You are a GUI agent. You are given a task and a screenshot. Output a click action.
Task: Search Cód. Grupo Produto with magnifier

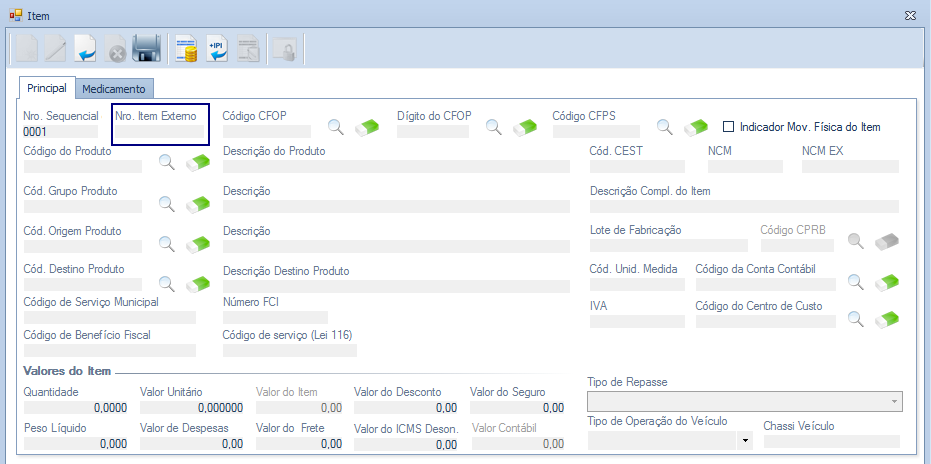[167, 204]
